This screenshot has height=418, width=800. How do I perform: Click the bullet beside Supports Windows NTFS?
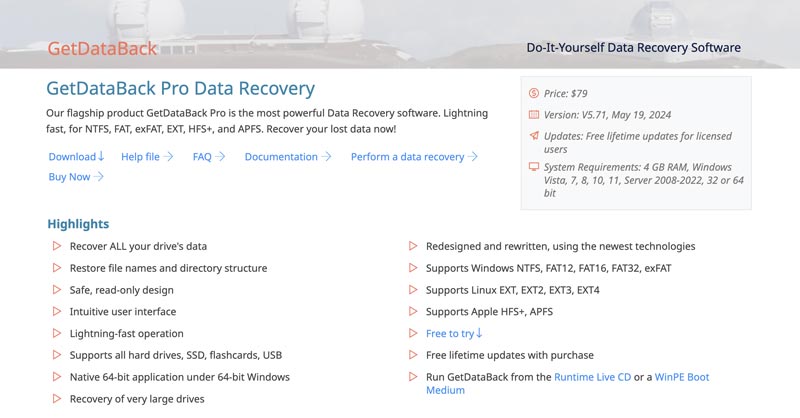tap(413, 268)
